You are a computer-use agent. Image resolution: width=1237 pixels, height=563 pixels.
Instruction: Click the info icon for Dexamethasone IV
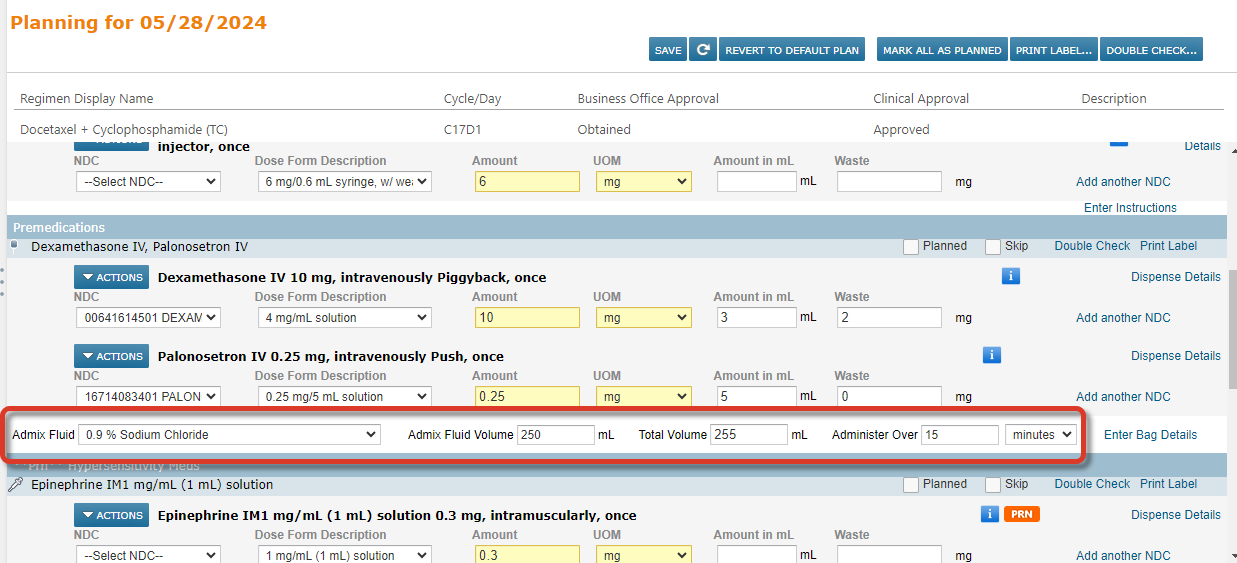tap(1010, 276)
